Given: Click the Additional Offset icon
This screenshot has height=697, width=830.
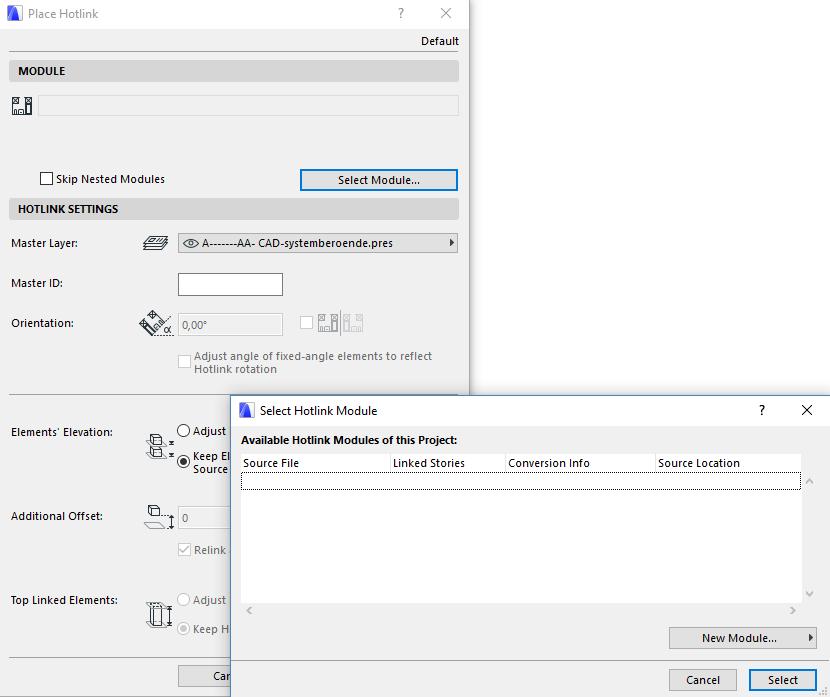Looking at the screenshot, I should tap(159, 517).
